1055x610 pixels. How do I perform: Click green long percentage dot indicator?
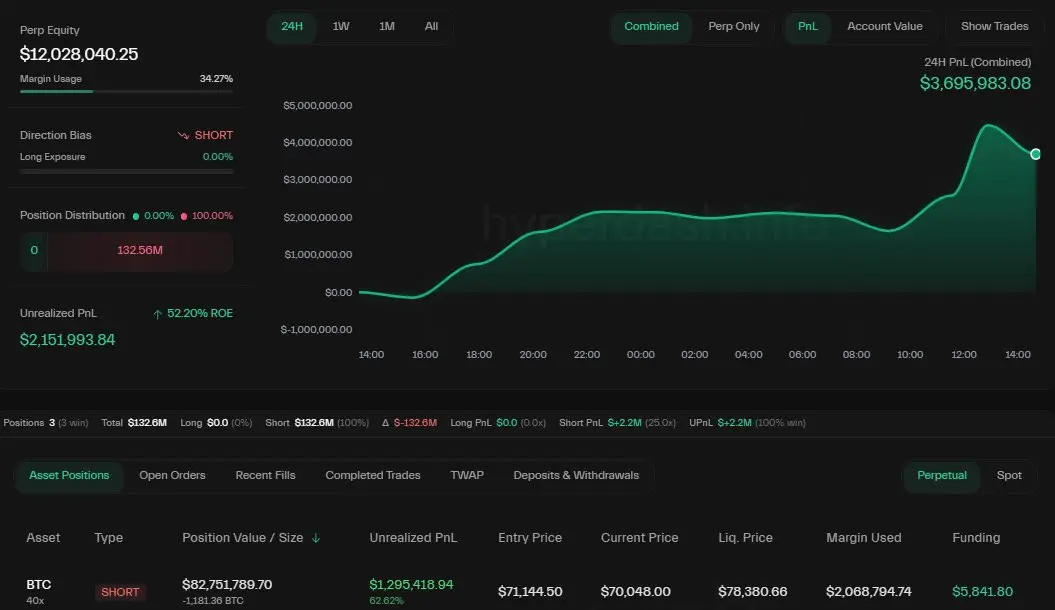tap(136, 216)
